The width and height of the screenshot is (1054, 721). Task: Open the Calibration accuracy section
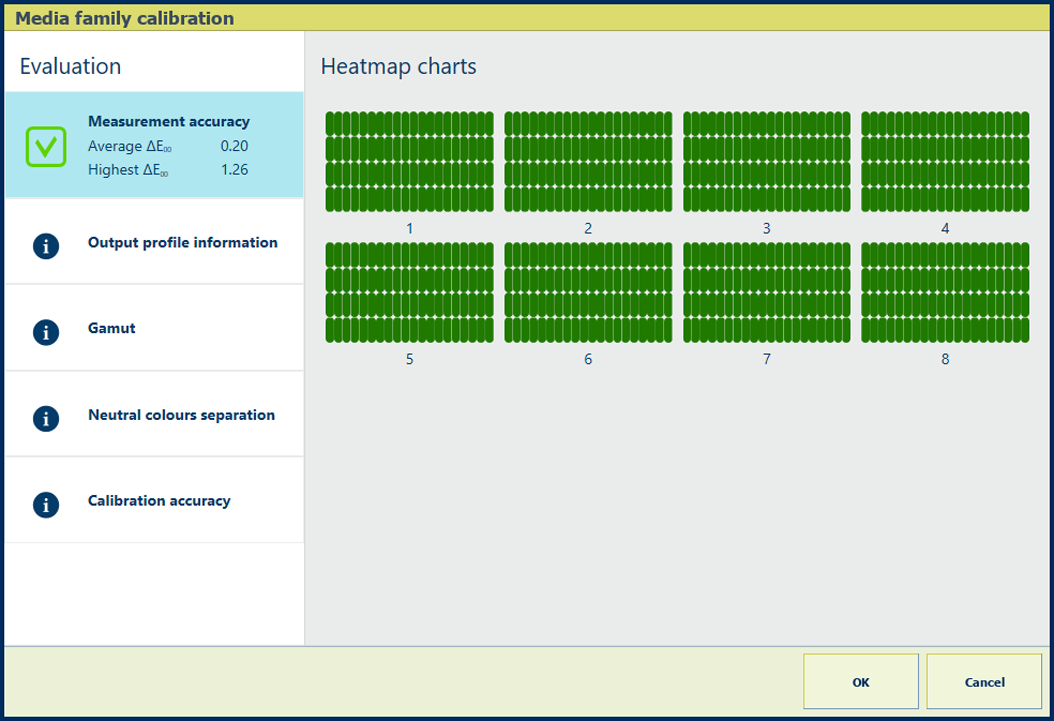tap(159, 501)
